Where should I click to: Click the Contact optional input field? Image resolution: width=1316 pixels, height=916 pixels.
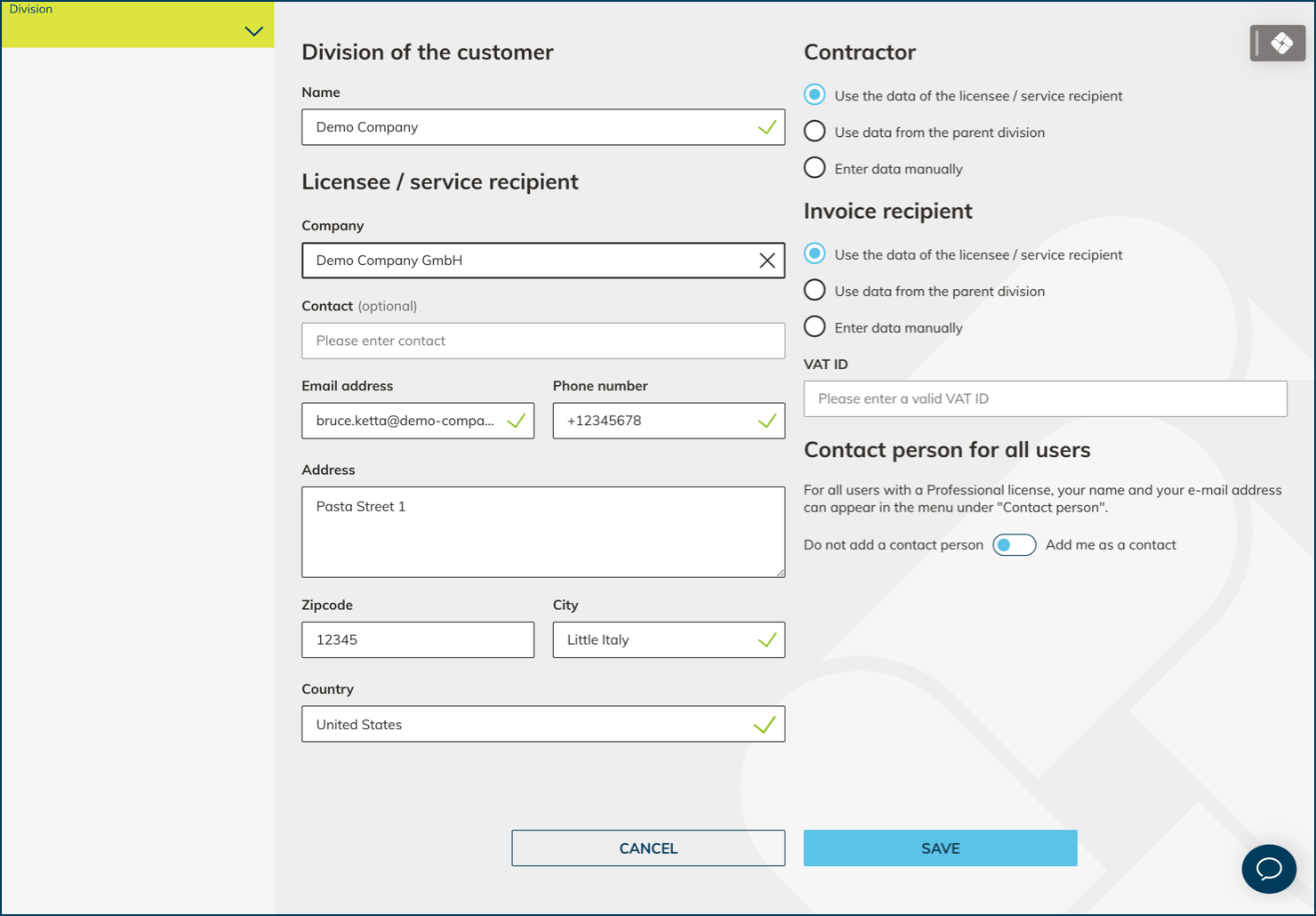point(542,341)
